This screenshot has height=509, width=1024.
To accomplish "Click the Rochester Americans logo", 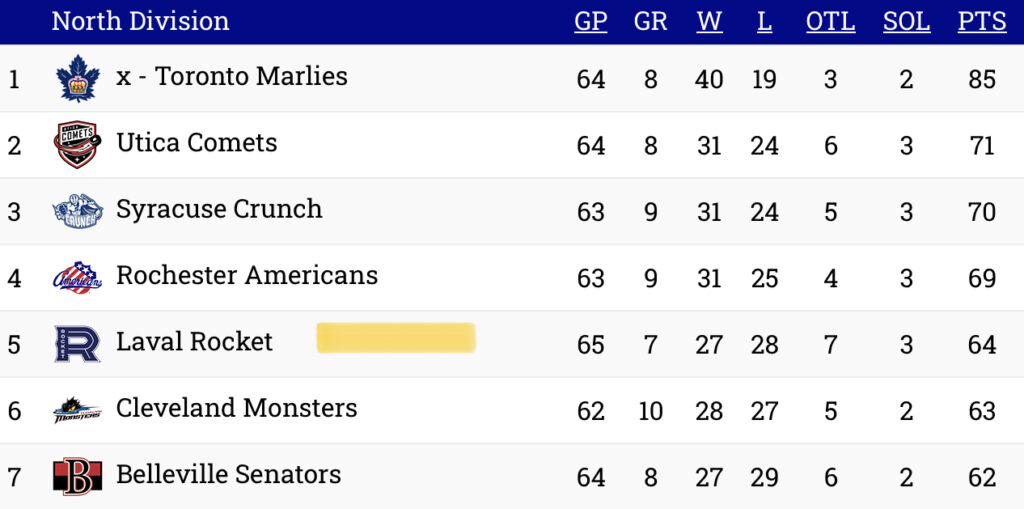I will pyautogui.click(x=78, y=278).
